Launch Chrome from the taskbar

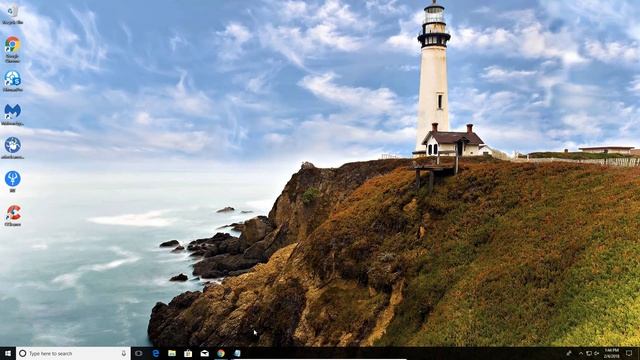[221, 353]
